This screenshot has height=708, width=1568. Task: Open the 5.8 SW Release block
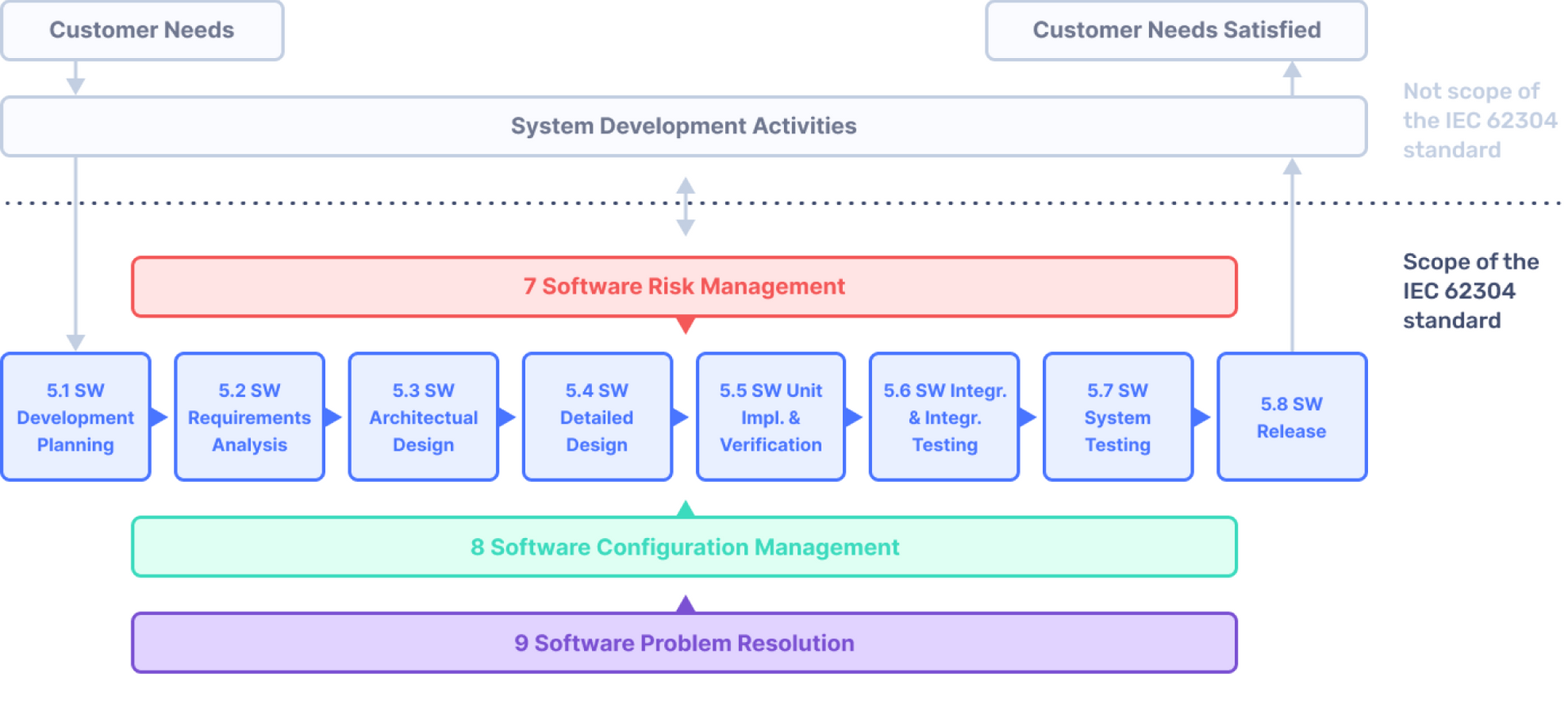pos(1292,416)
